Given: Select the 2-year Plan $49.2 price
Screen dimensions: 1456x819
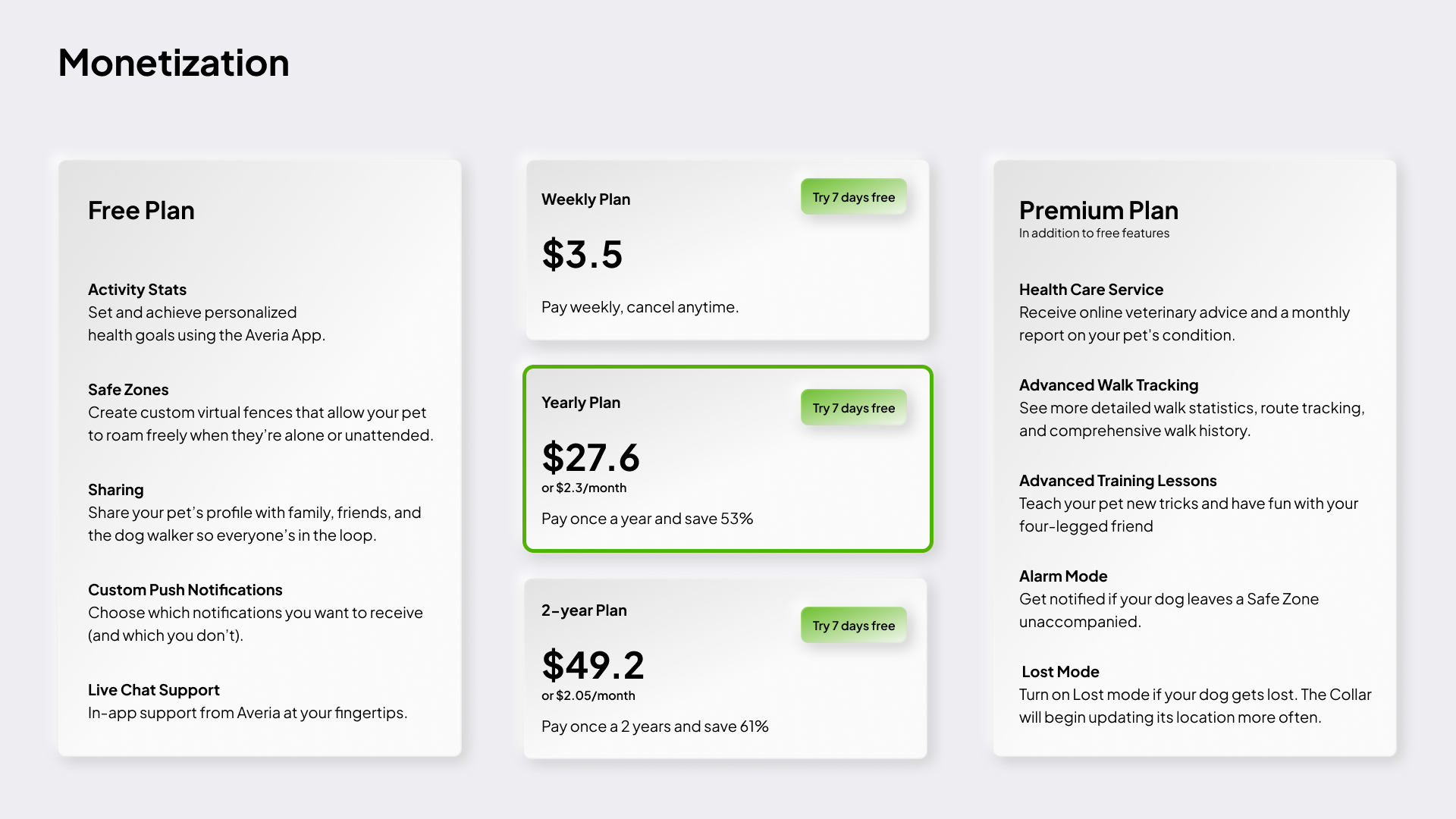Looking at the screenshot, I should coord(592,665).
